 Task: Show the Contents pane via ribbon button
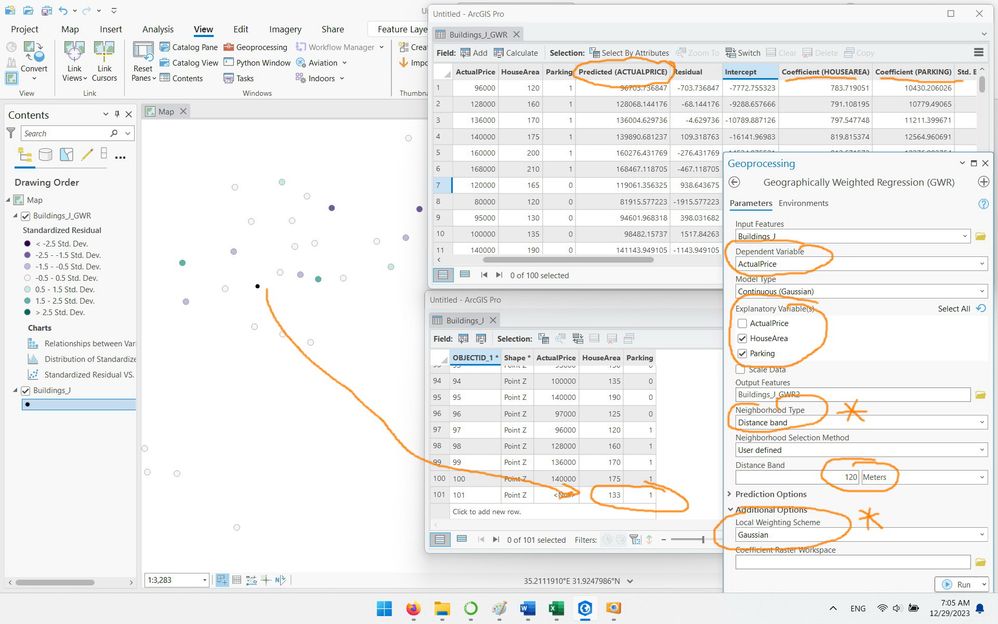click(x=181, y=78)
